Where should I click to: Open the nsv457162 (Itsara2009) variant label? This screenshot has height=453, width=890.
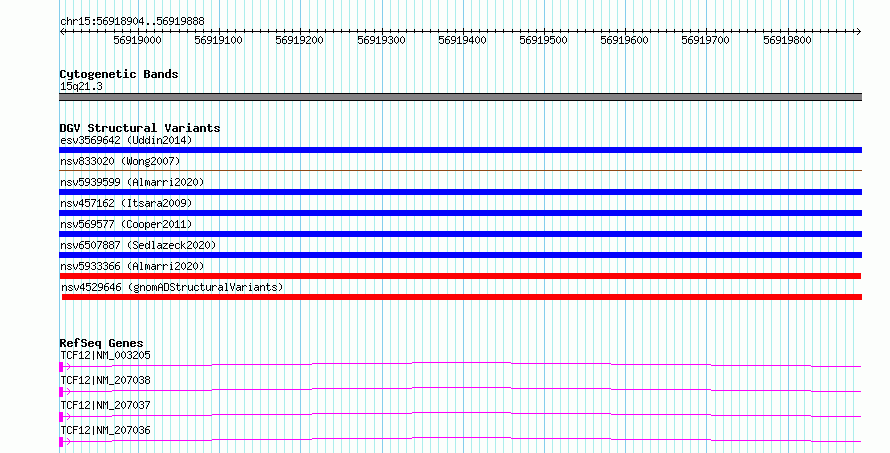[x=126, y=203]
